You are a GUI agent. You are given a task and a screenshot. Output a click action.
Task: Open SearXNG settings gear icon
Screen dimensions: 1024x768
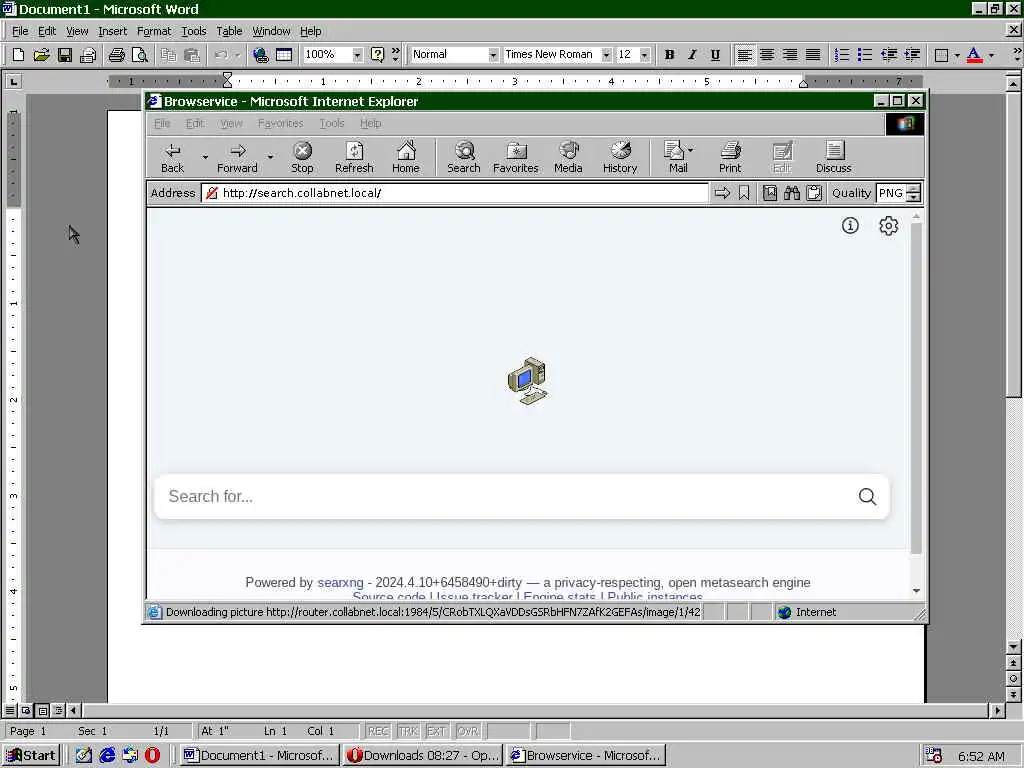pos(888,226)
